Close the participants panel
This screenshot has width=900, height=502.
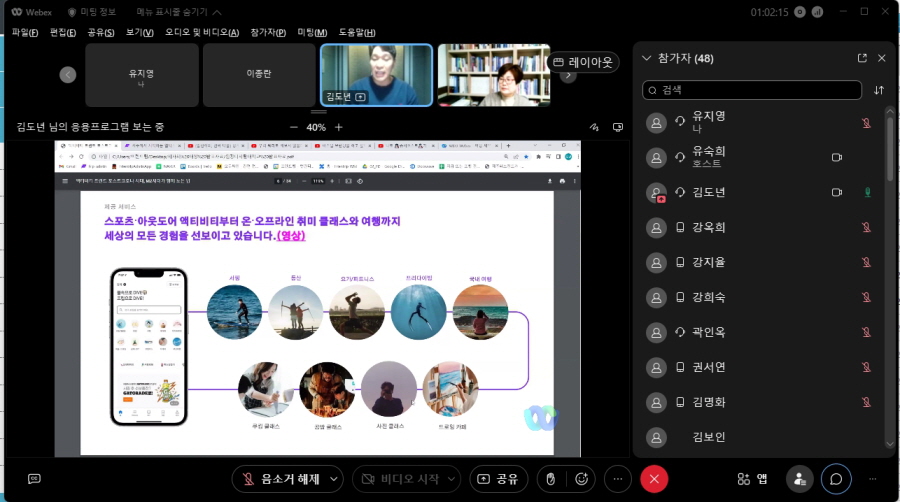coord(882,58)
